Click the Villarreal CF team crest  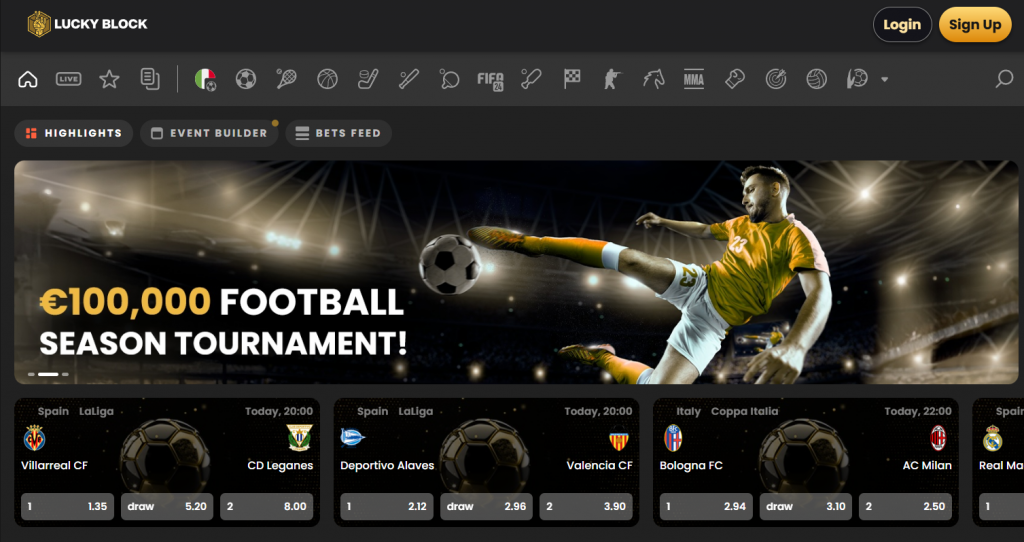[x=34, y=438]
